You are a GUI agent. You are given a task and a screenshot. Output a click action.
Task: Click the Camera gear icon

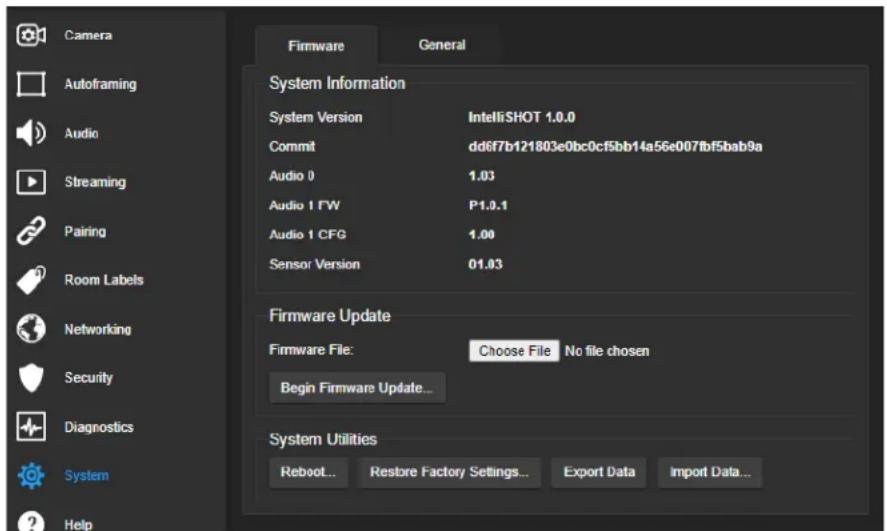point(31,36)
